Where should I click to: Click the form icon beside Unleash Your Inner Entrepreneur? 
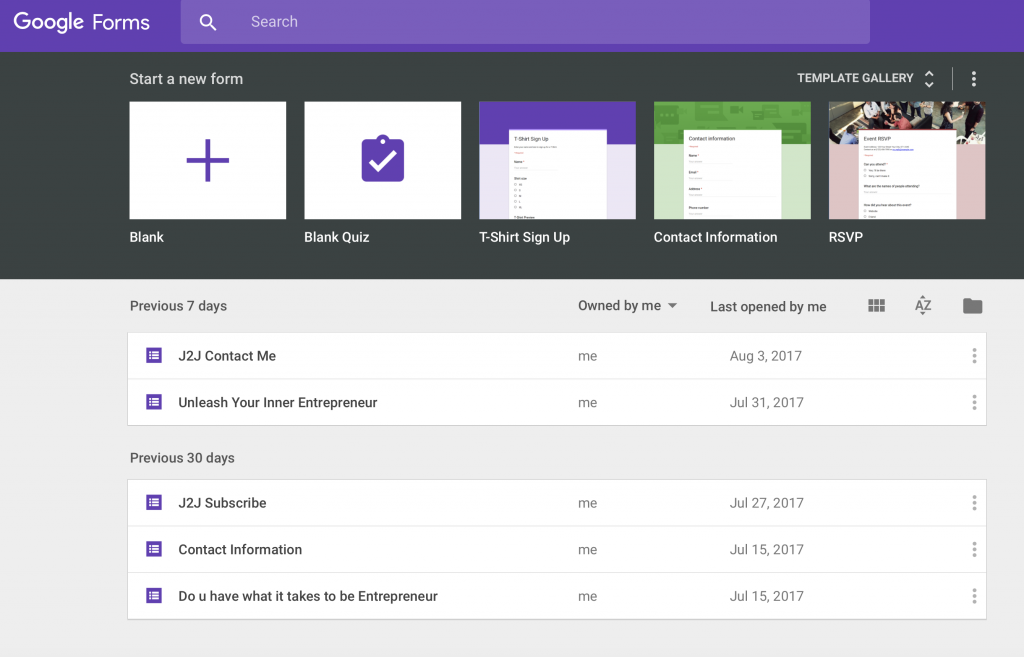coord(154,402)
